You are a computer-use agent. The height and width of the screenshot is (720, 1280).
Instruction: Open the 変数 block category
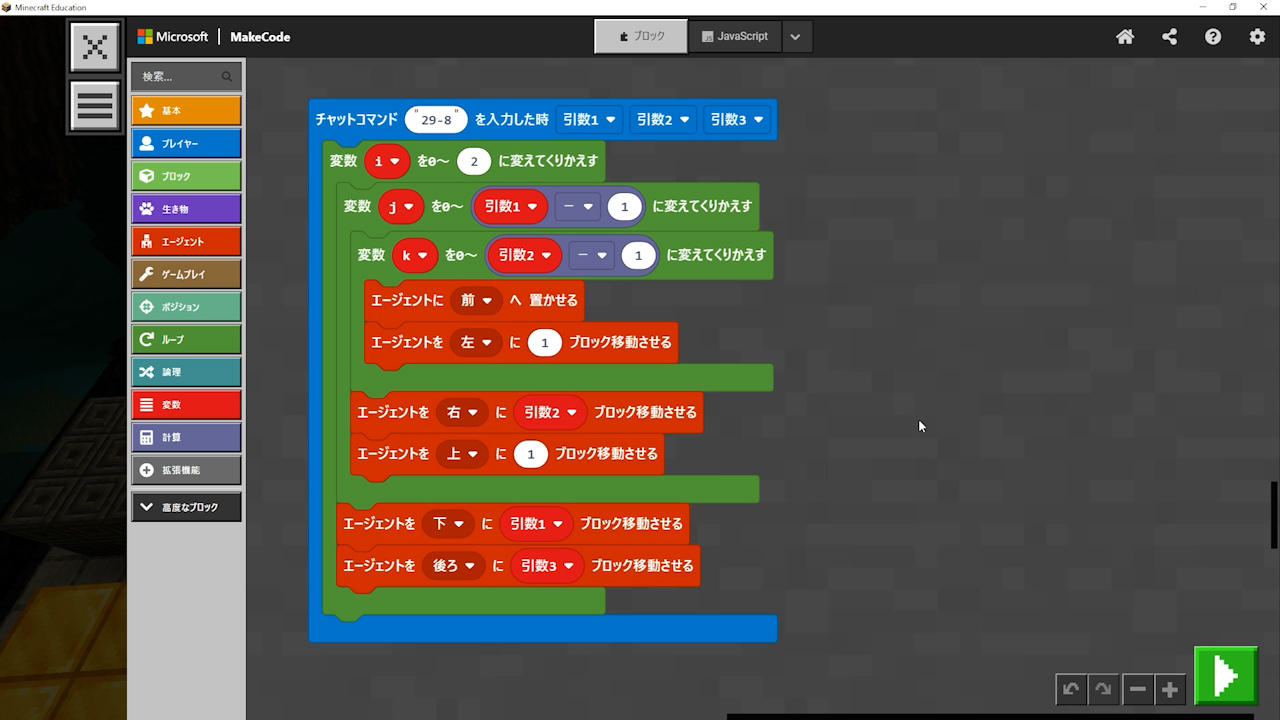(186, 405)
